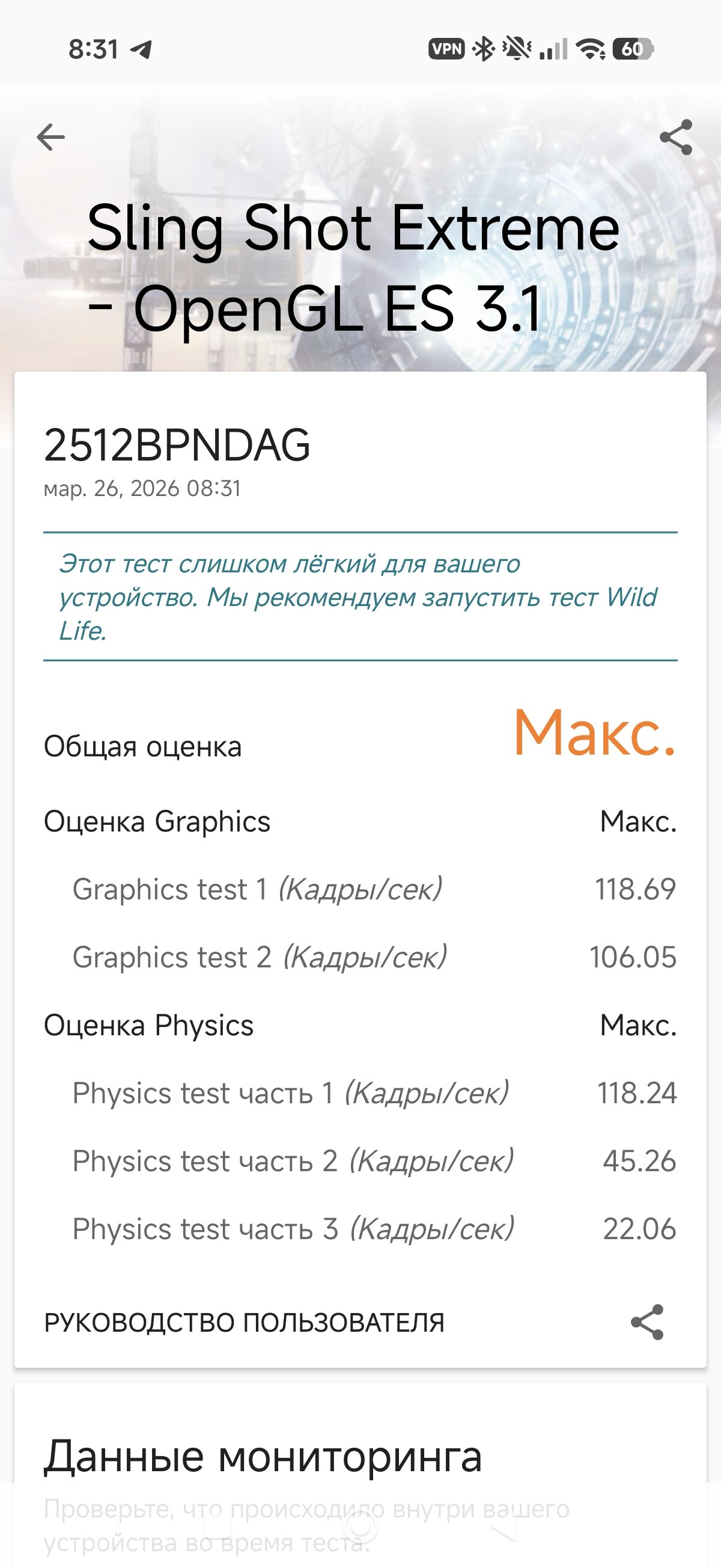Tap the share icon beside user guide

pyautogui.click(x=646, y=1322)
